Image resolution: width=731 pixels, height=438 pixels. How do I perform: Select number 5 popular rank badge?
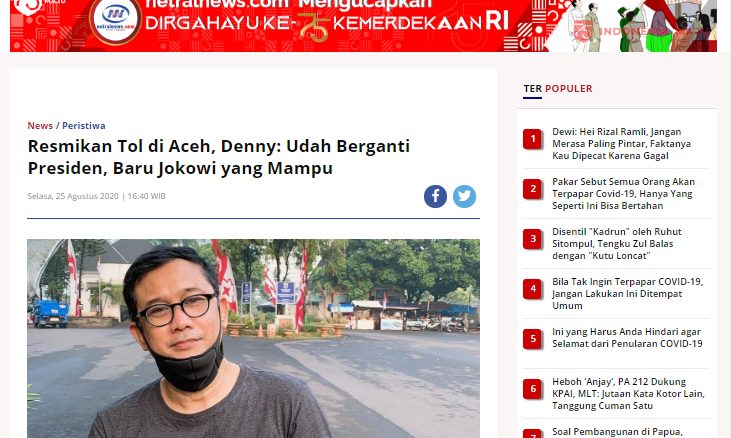(533, 339)
